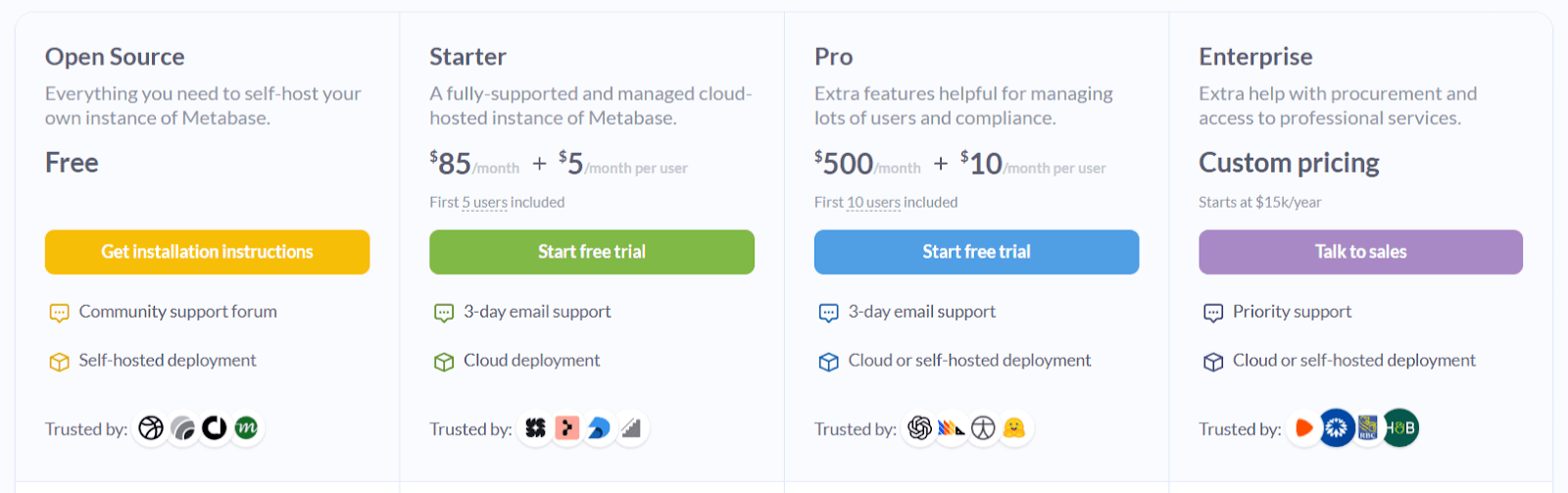Click the OpenAI logo under Pro

[919, 428]
